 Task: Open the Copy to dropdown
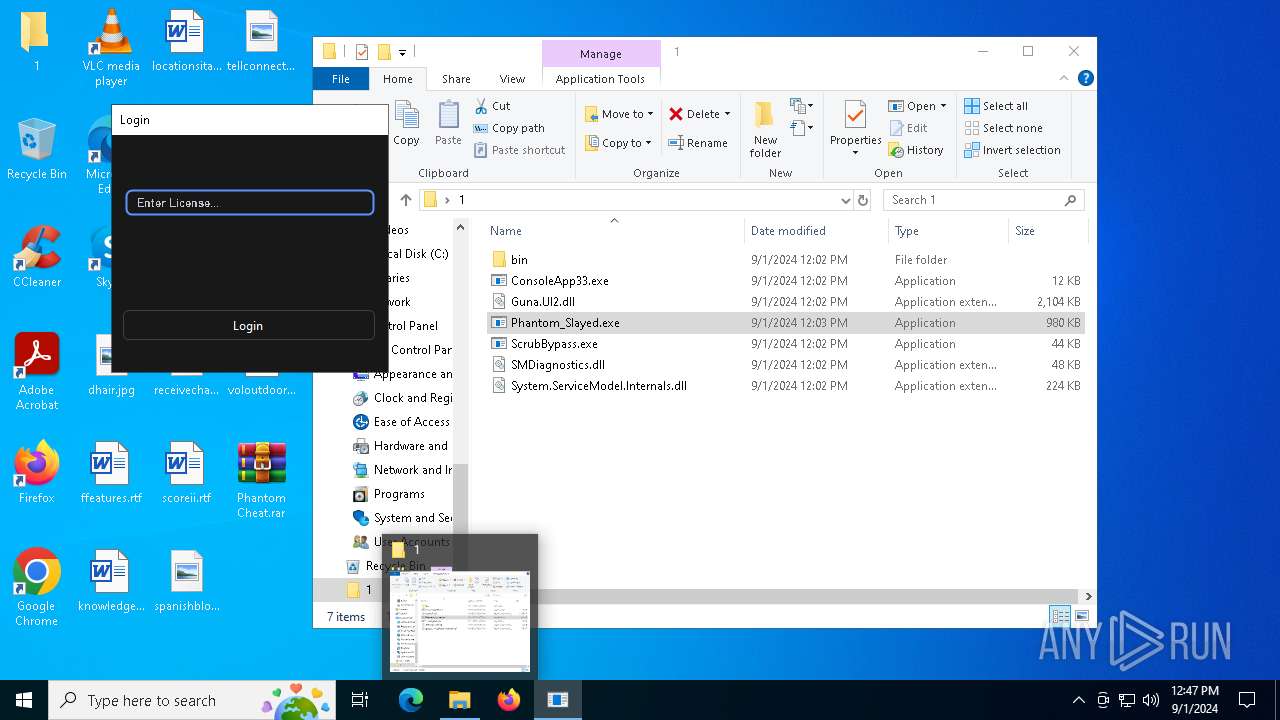click(619, 143)
